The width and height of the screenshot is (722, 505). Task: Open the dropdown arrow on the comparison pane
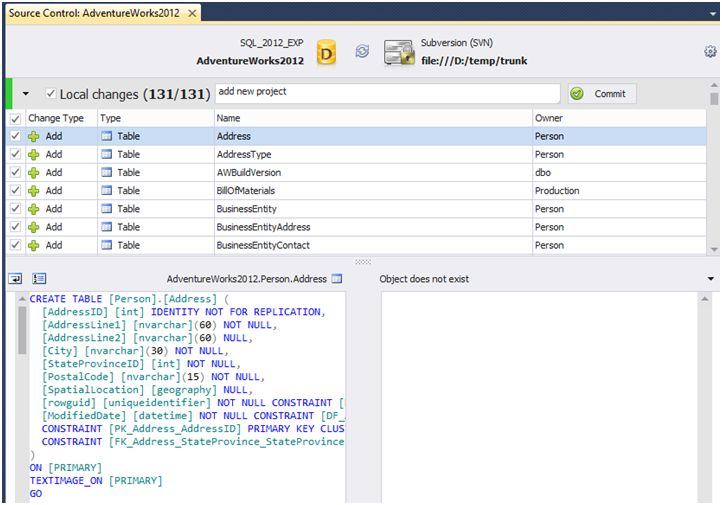(x=711, y=279)
